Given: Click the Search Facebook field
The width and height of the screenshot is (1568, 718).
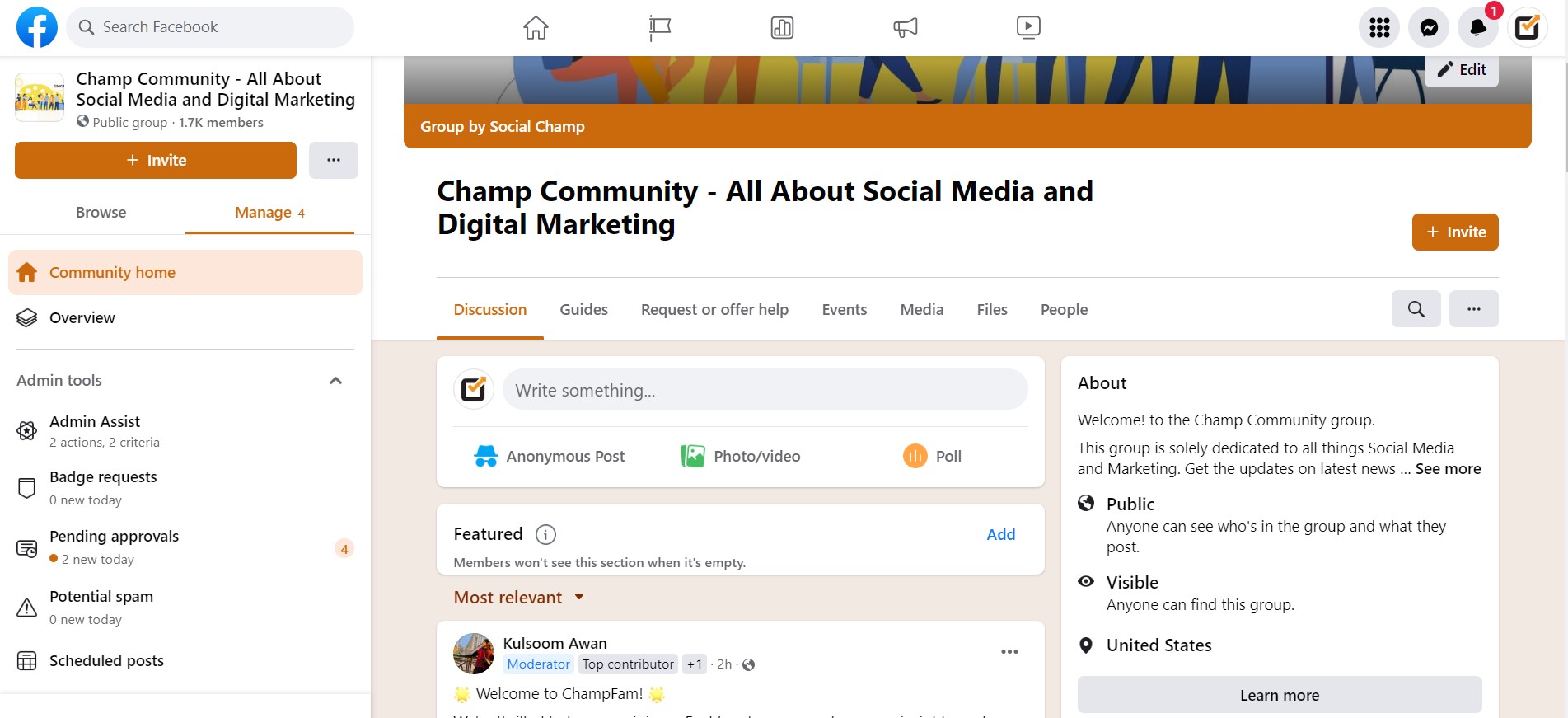Looking at the screenshot, I should coord(210,27).
